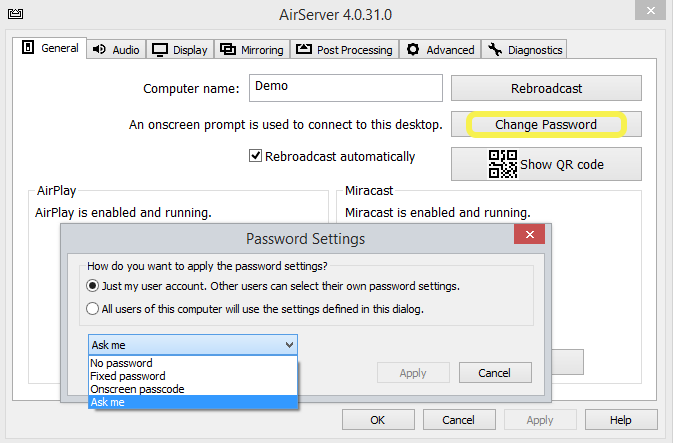This screenshot has height=443, width=673.
Task: Close the Password Settings dialog
Action: (528, 238)
